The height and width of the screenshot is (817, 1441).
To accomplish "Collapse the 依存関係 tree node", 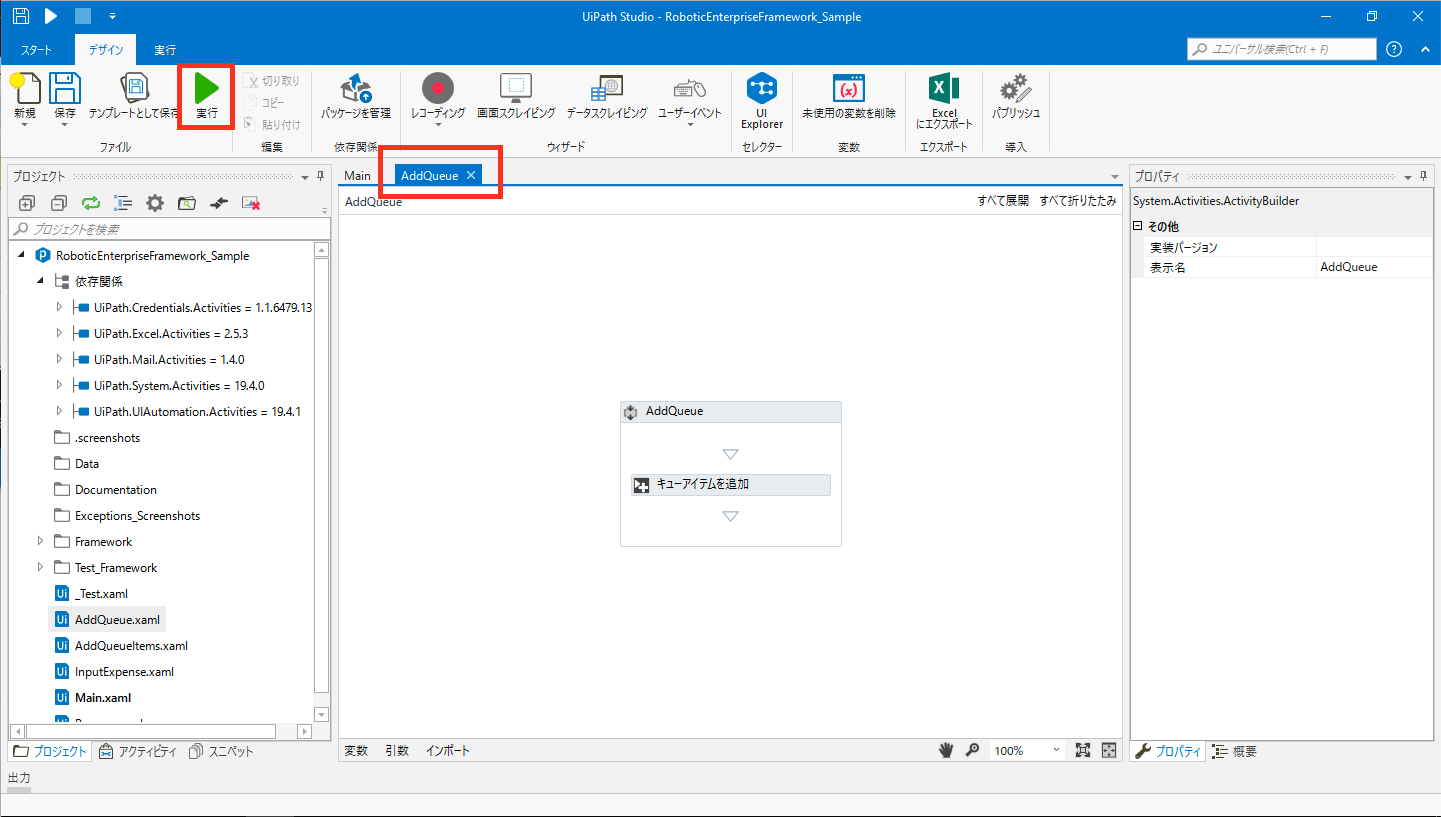I will [41, 281].
